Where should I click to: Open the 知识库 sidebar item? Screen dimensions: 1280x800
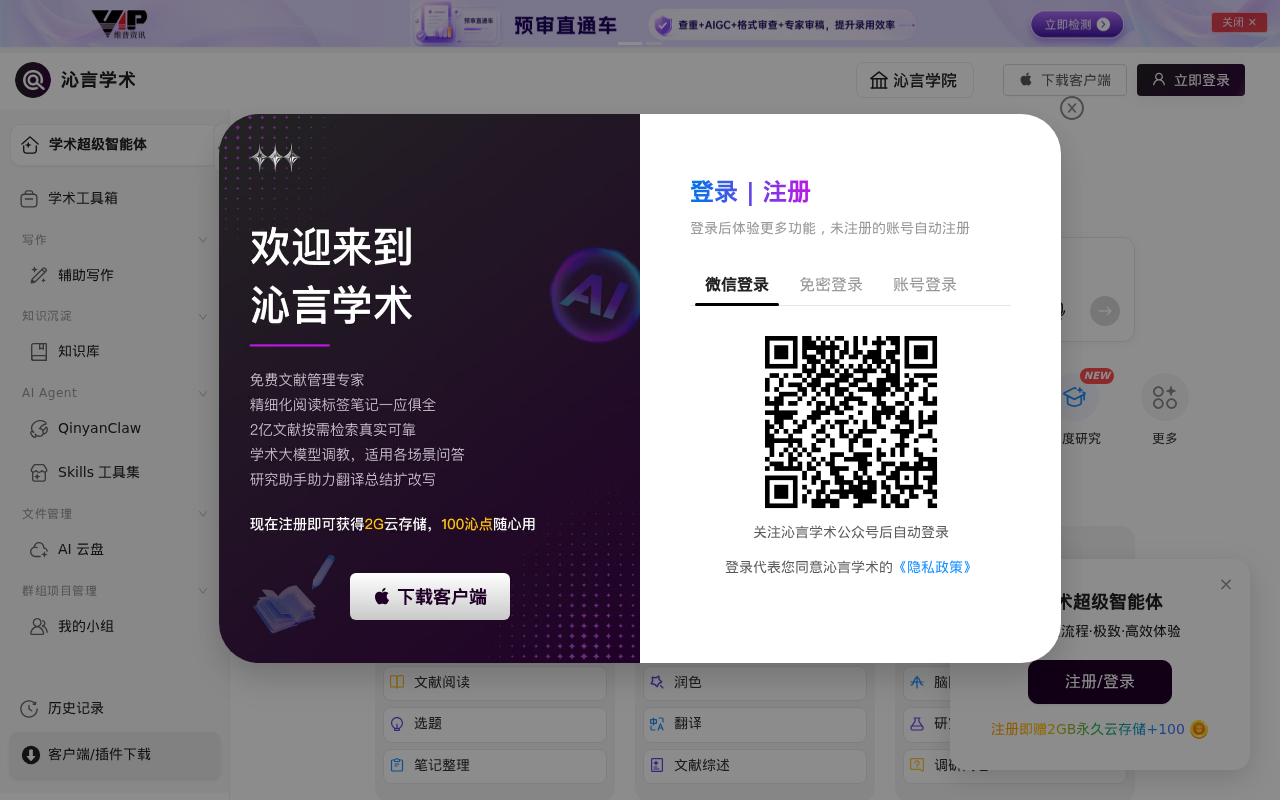(x=115, y=351)
